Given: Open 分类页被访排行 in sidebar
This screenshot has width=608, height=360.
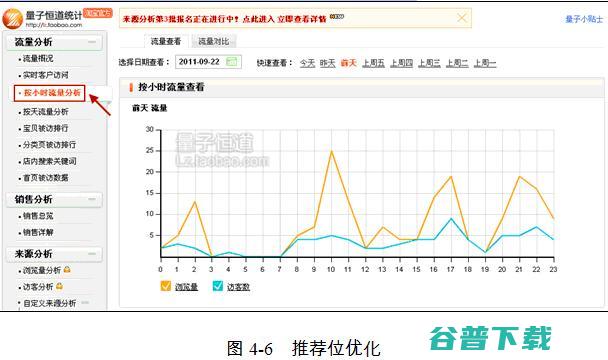Looking at the screenshot, I should click(49, 145).
